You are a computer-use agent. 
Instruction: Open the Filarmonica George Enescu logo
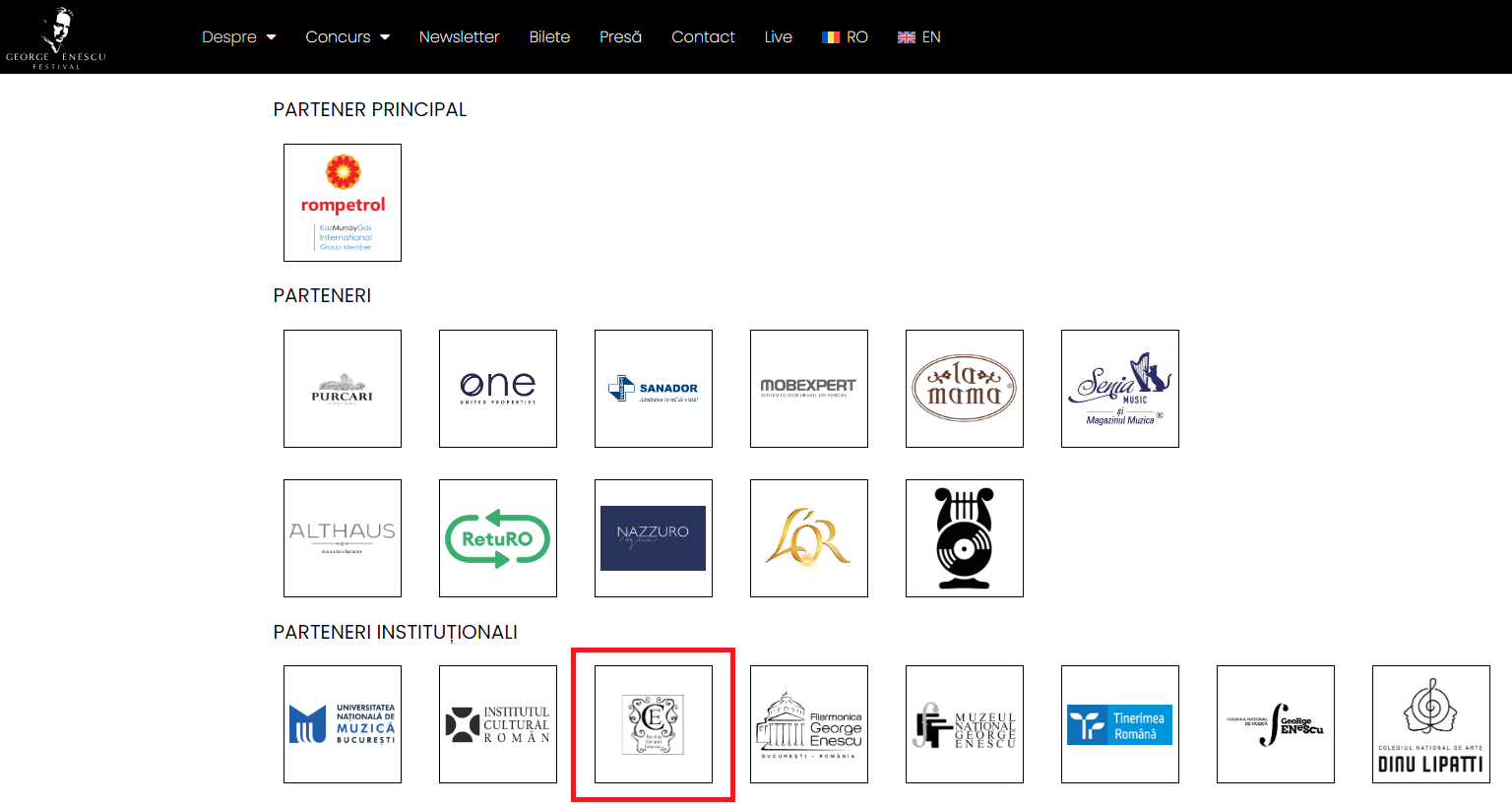point(809,724)
